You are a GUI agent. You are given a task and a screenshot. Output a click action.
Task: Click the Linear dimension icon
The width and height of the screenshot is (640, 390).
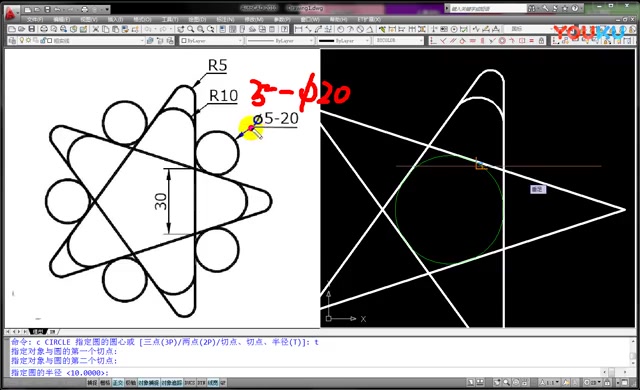298,29
